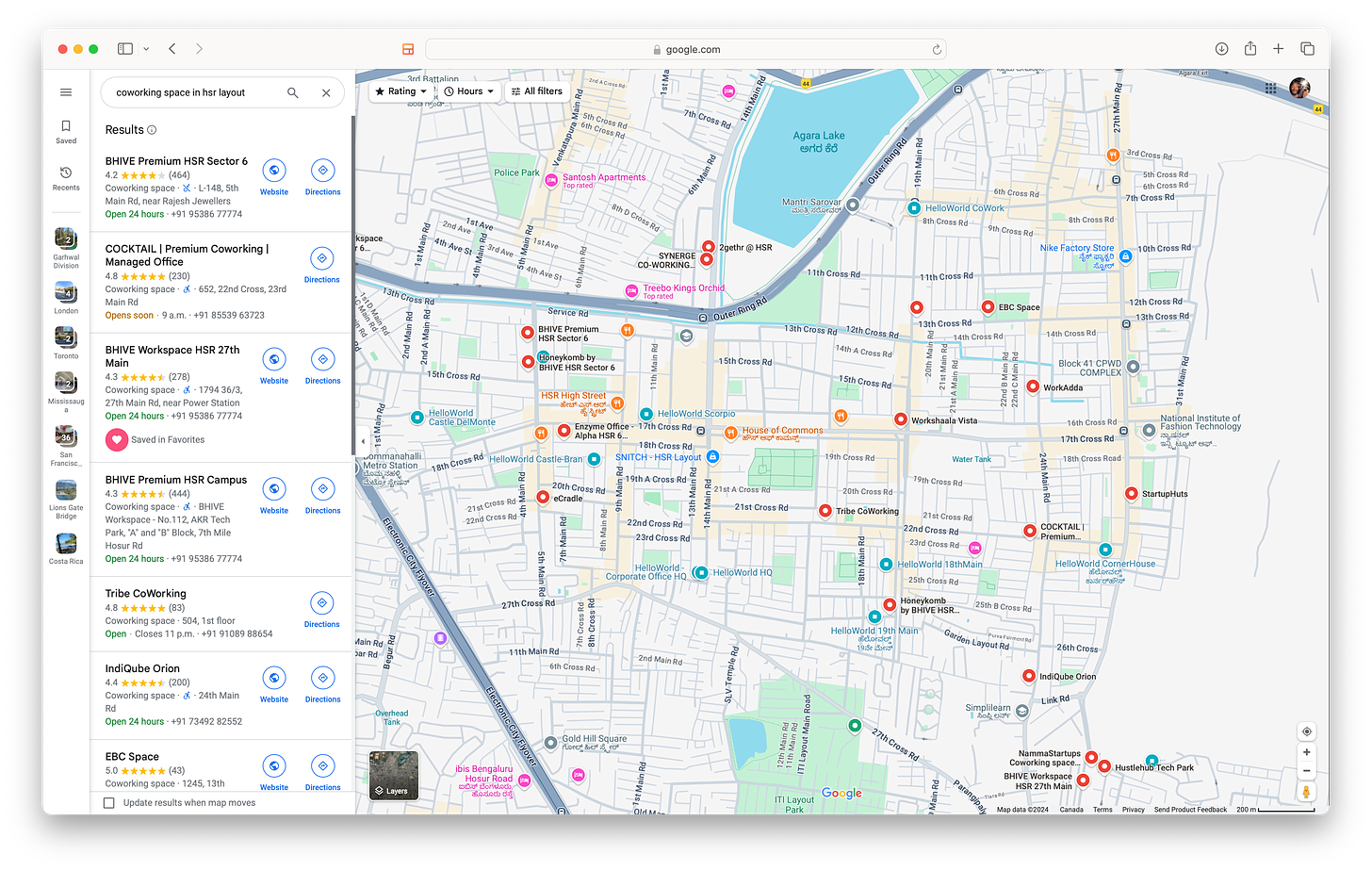Click the Privacy link on the map
Screen dimensions: 1372x871
click(1134, 810)
